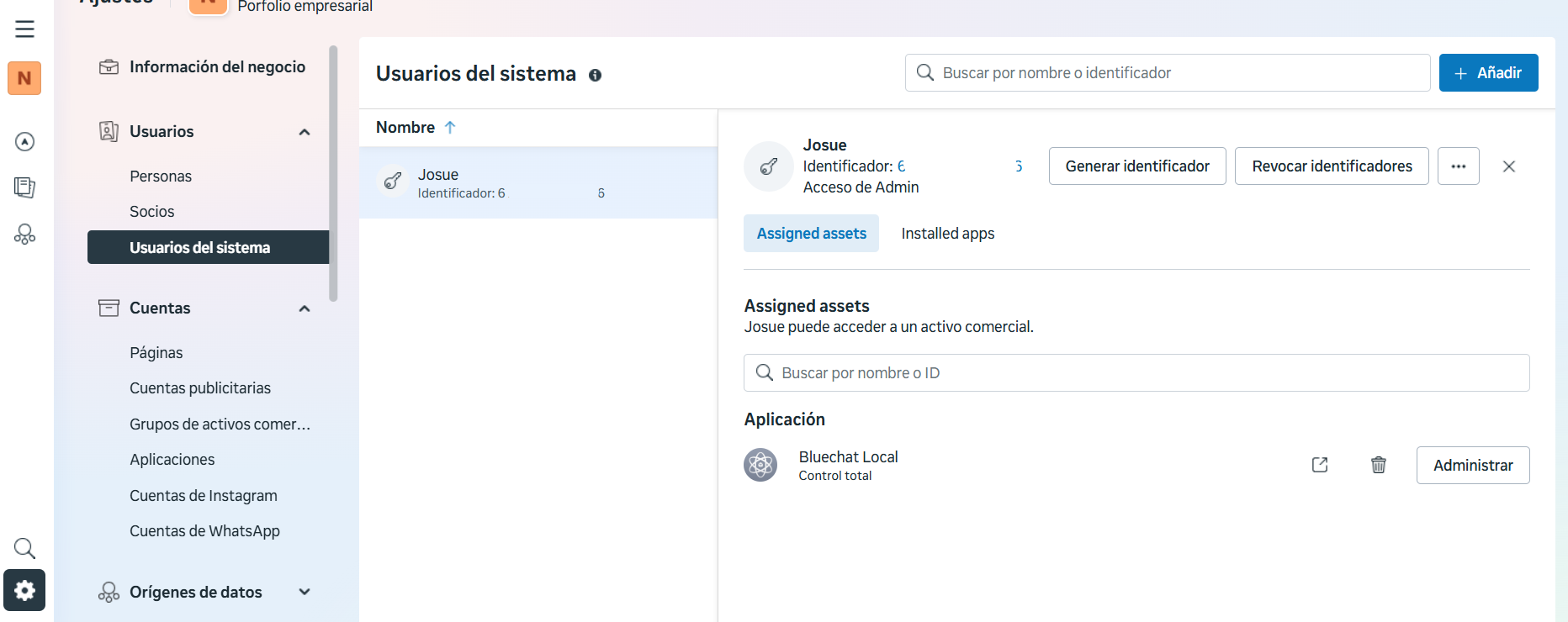
Task: Select the Assigned assets tab
Action: coord(811,234)
